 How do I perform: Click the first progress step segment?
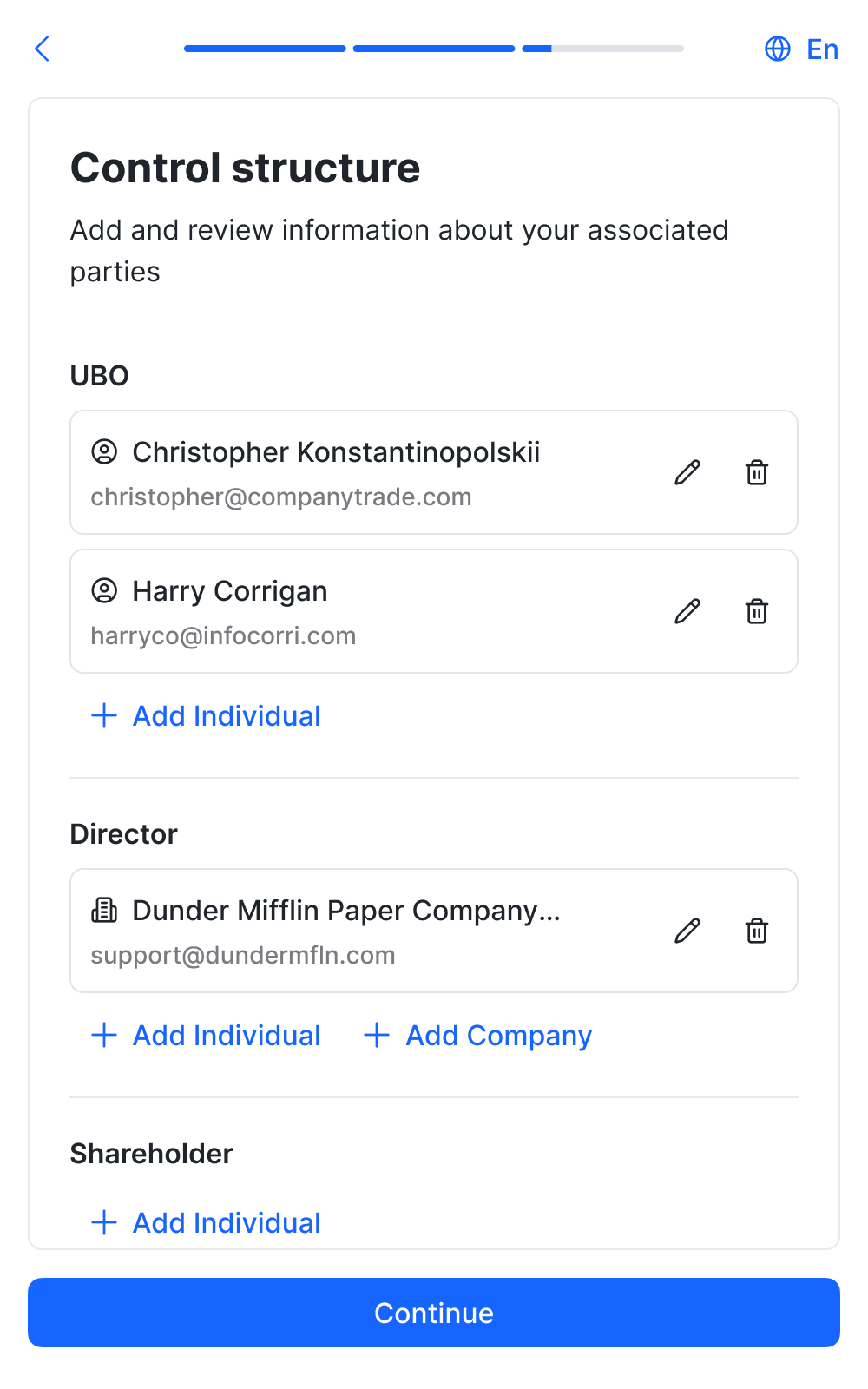click(x=265, y=49)
